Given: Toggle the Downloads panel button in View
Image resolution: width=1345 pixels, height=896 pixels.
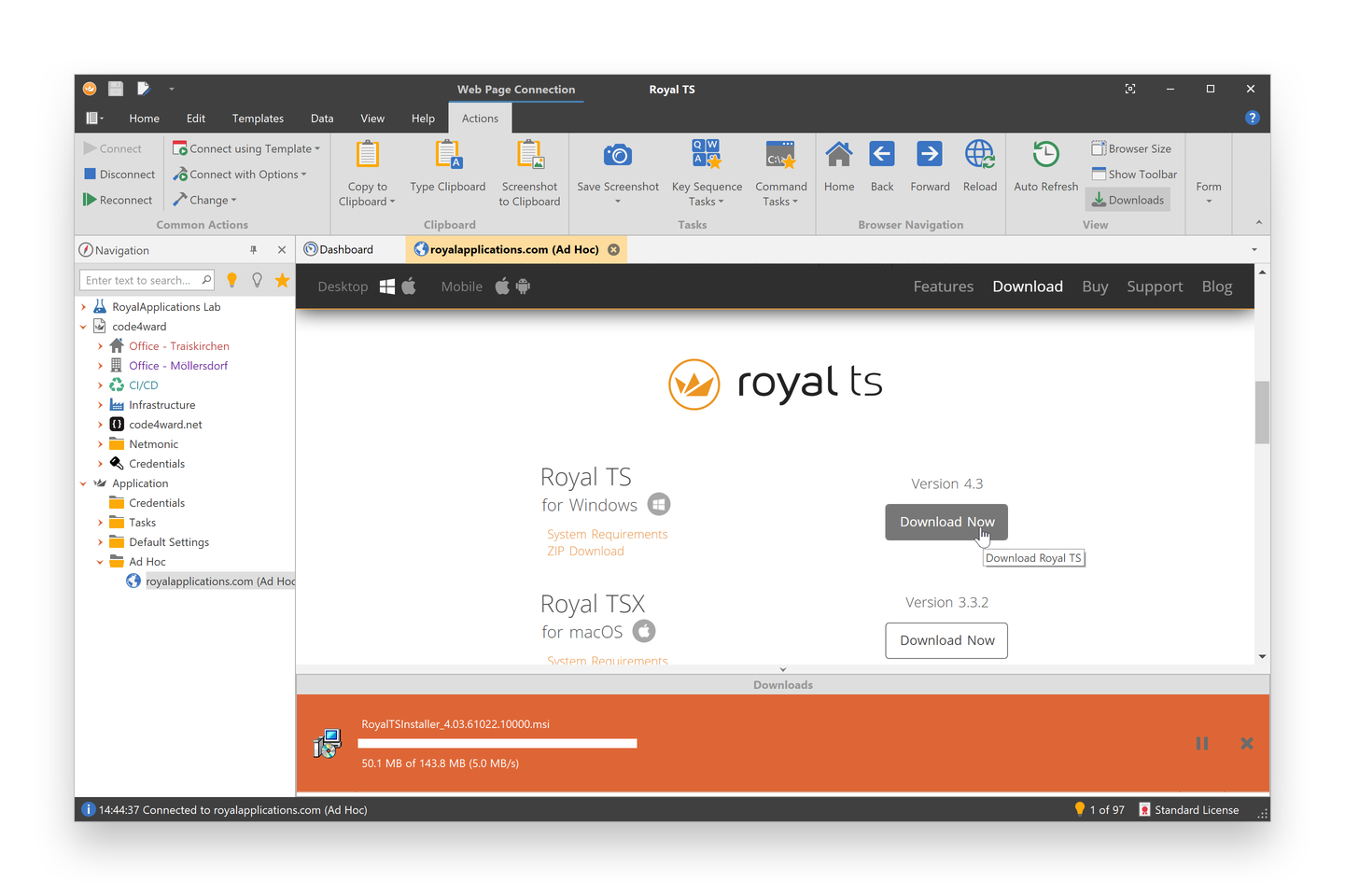Looking at the screenshot, I should coord(1128,200).
